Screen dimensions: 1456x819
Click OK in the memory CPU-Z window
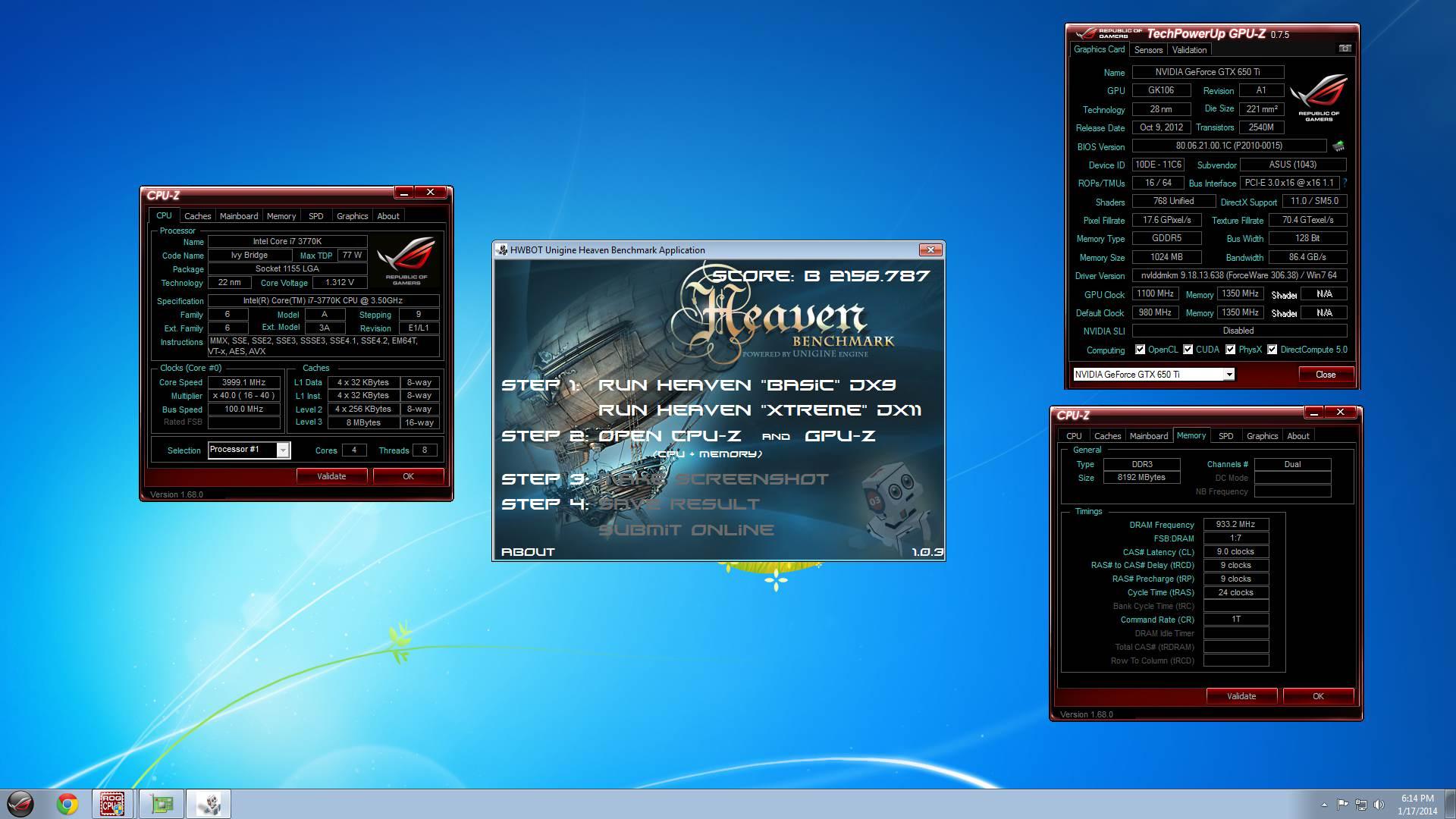1319,696
